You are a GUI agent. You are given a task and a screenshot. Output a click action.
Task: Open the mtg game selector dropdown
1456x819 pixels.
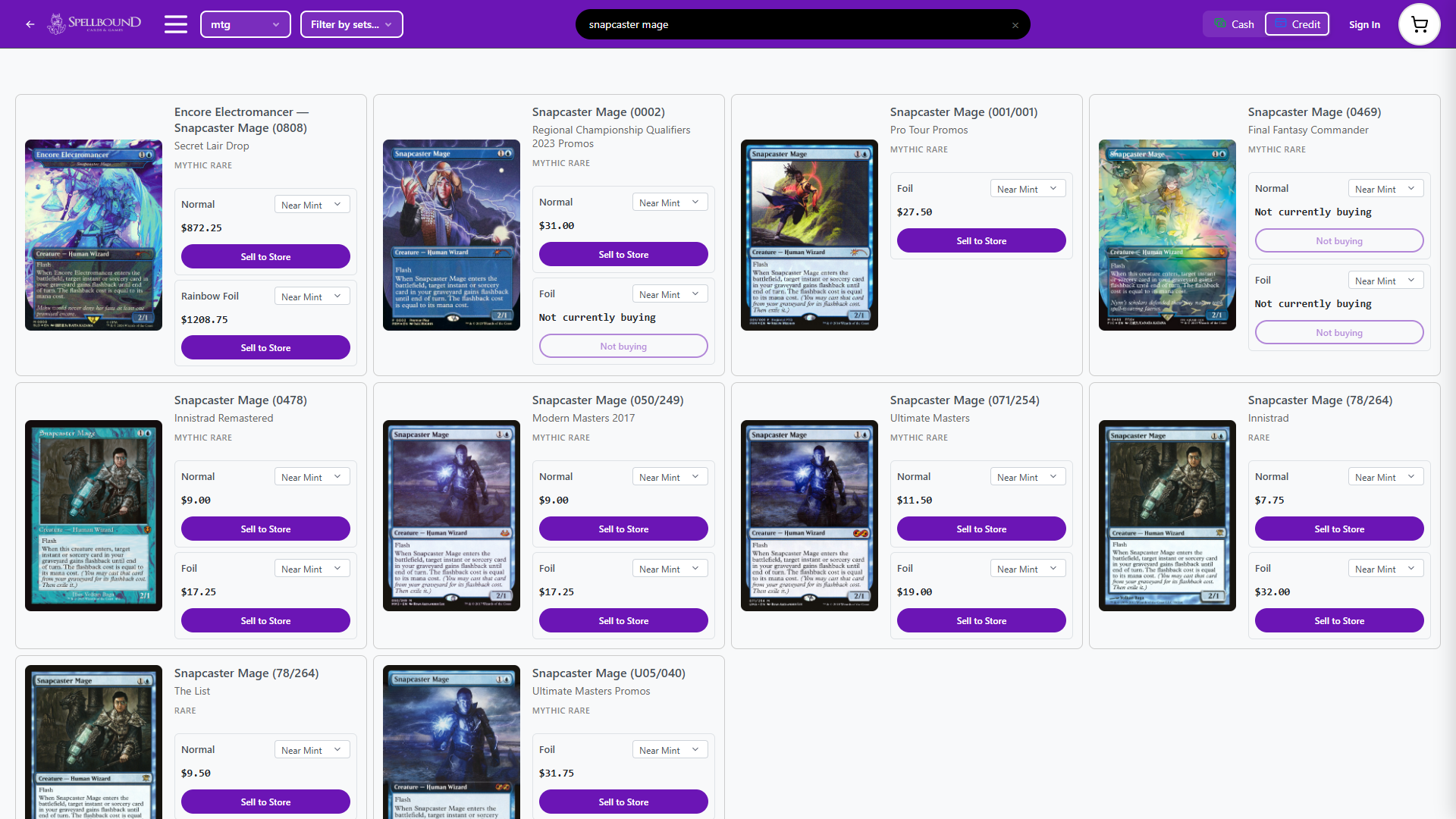[x=245, y=24]
